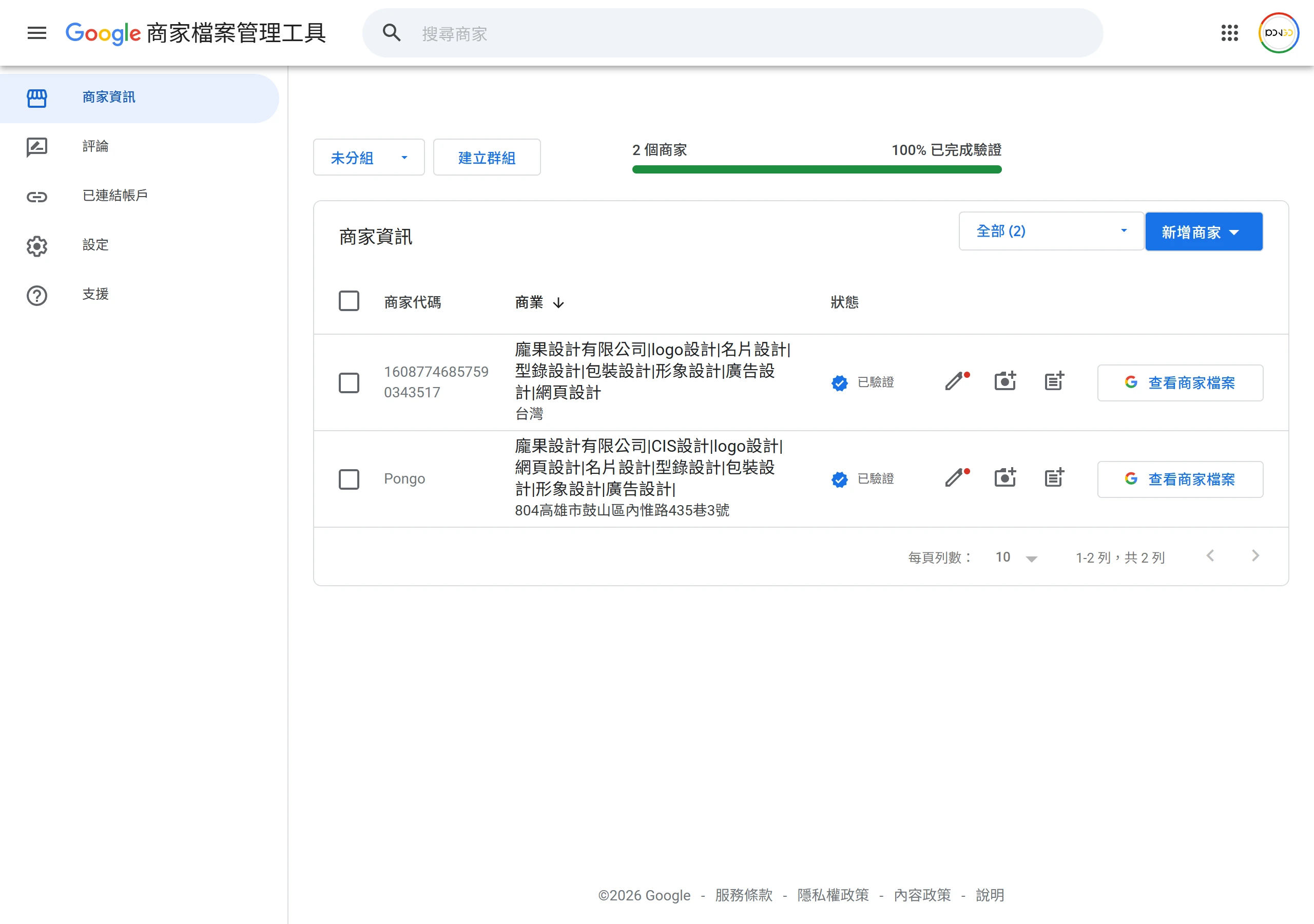Click the storefront icon for 商家資訊
This screenshot has height=924, width=1314.
(36, 98)
